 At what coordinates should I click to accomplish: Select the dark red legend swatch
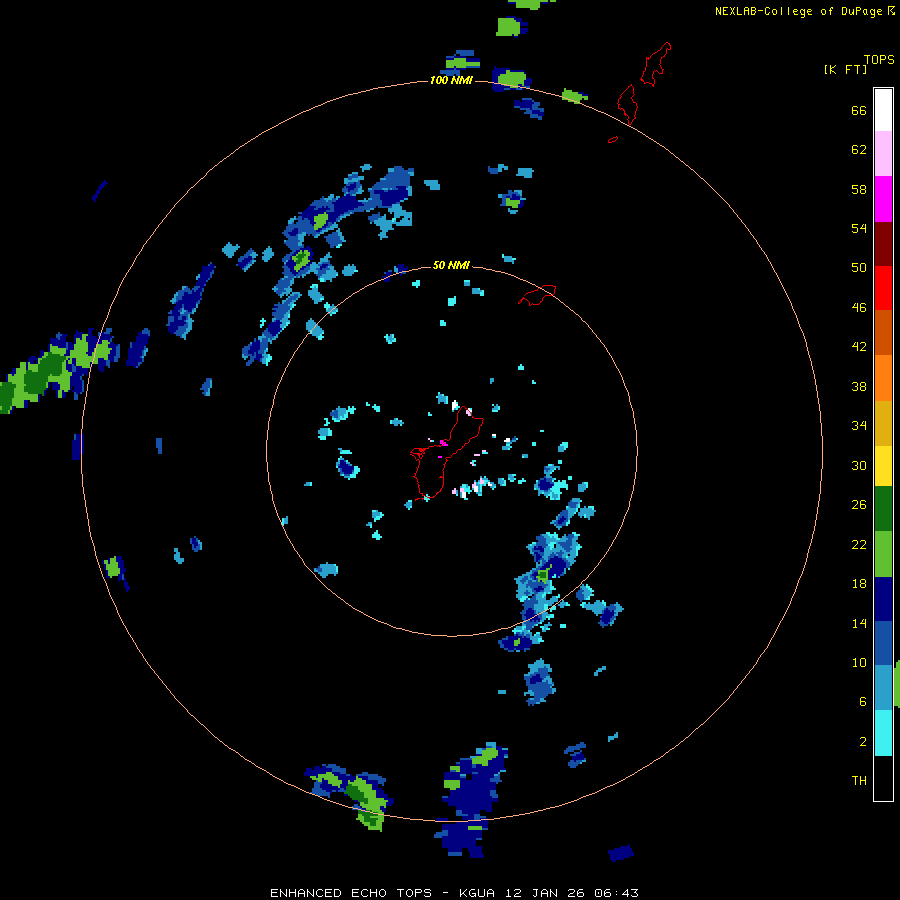883,244
